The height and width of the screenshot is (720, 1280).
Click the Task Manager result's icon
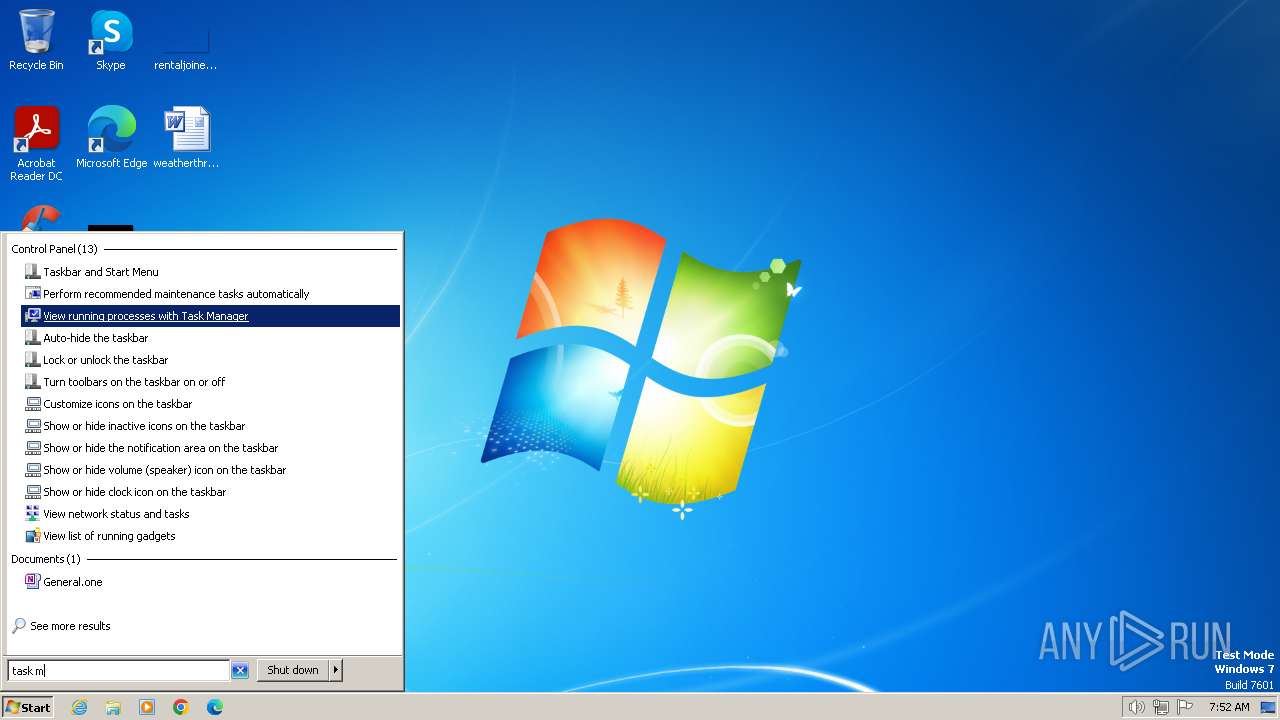click(x=33, y=316)
